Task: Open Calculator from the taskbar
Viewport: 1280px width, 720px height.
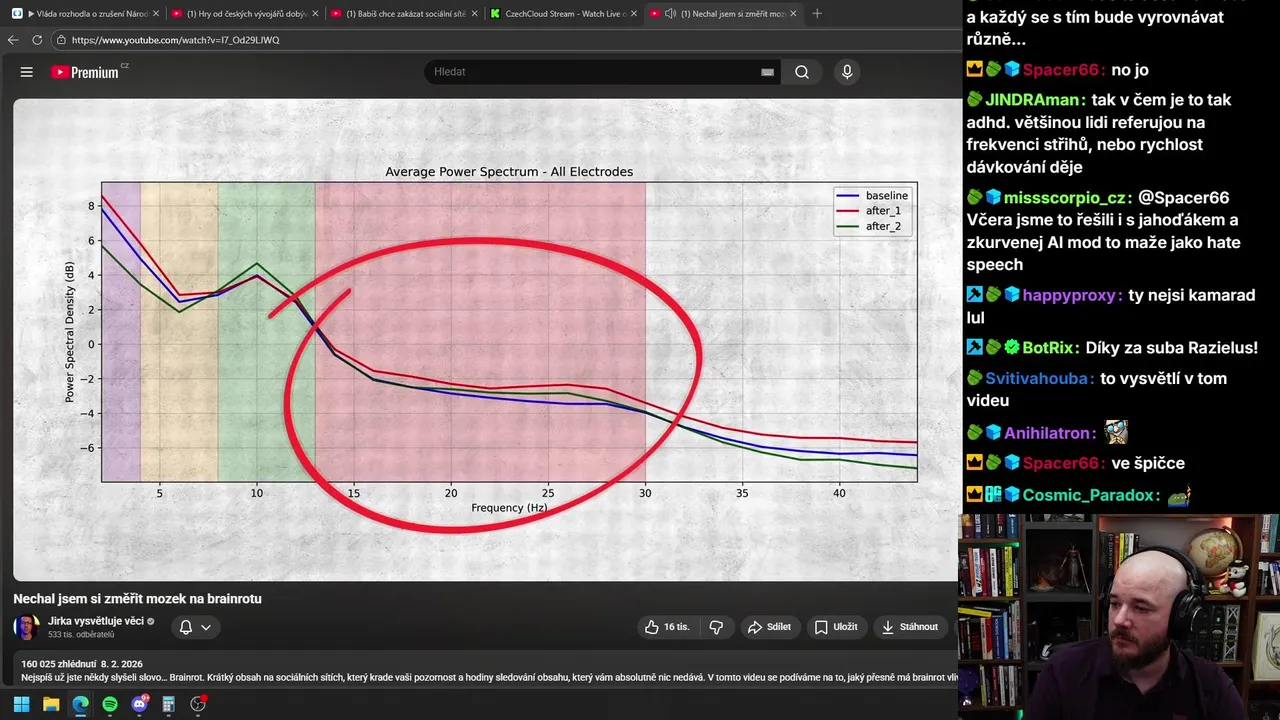Action: point(168,704)
